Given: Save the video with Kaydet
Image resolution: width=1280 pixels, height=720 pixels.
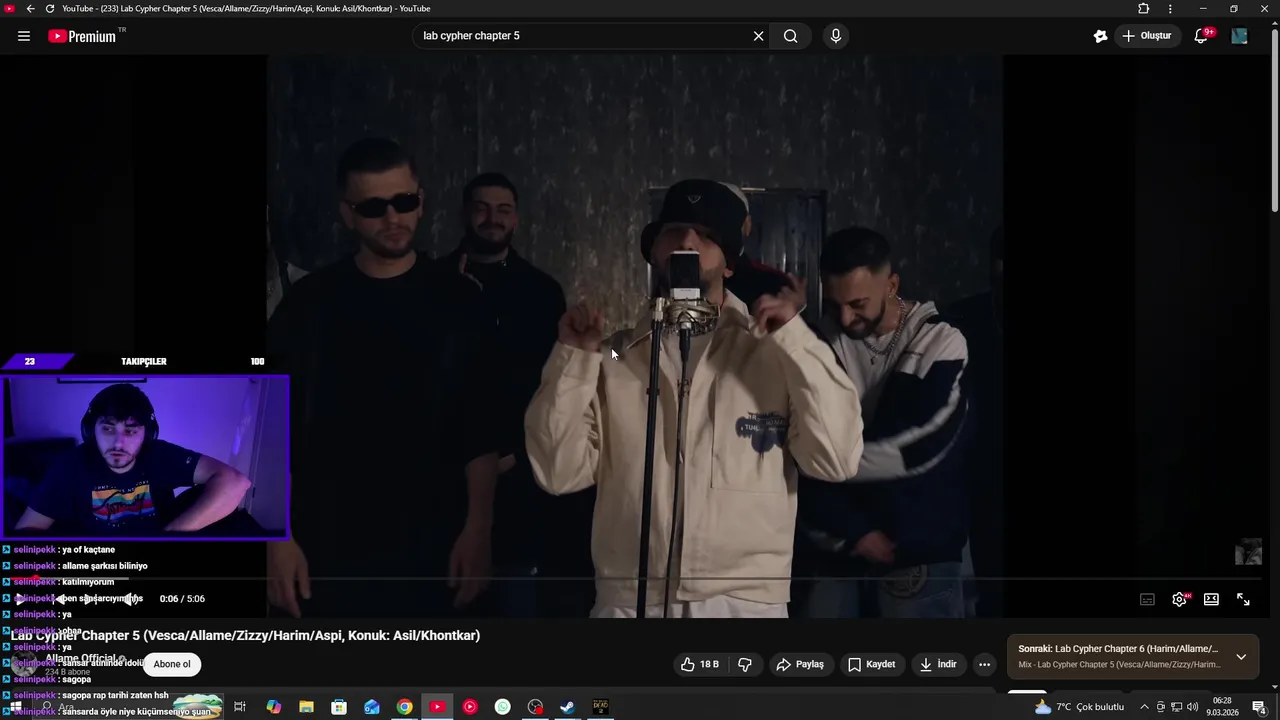Looking at the screenshot, I should pos(872,664).
